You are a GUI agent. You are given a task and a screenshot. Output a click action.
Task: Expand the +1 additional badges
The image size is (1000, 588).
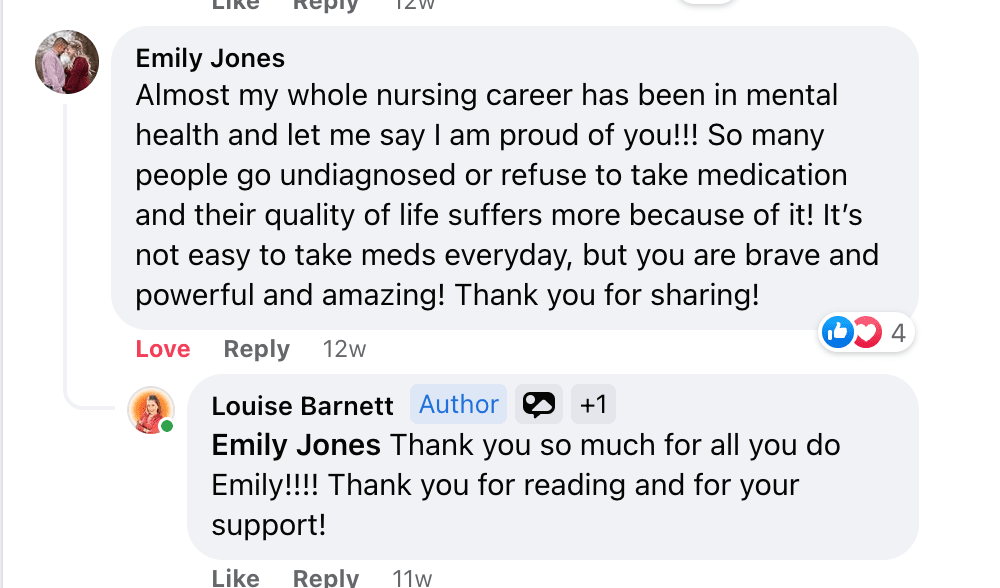tap(594, 404)
